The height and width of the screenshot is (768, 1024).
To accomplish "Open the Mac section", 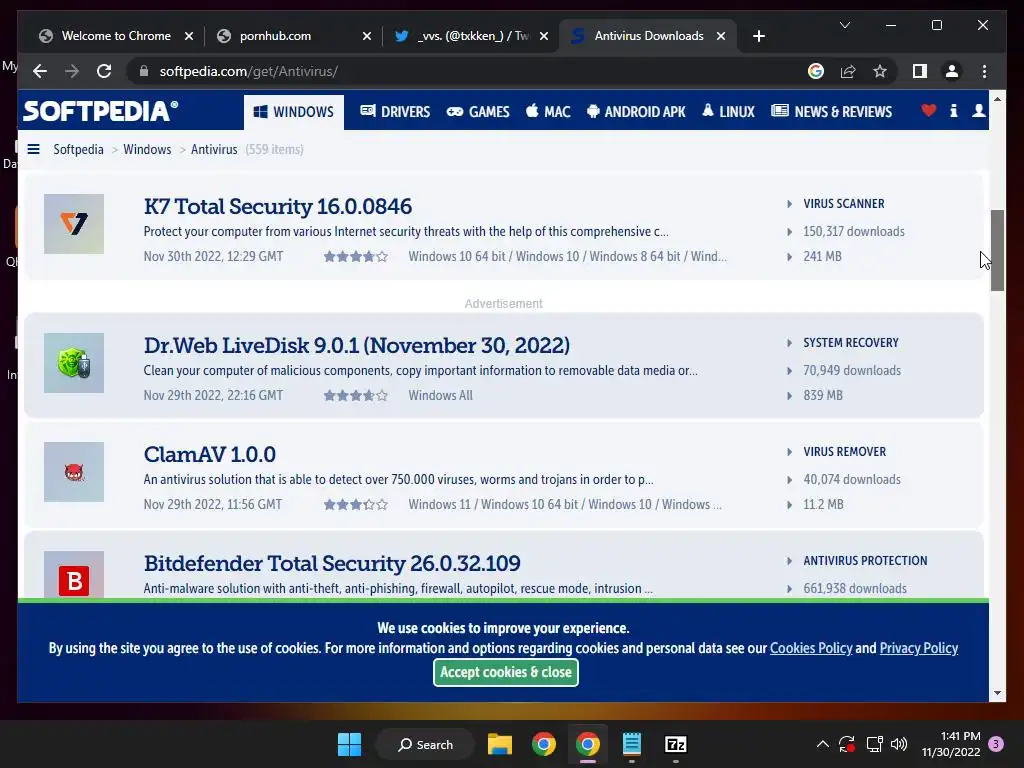I will click(x=548, y=112).
